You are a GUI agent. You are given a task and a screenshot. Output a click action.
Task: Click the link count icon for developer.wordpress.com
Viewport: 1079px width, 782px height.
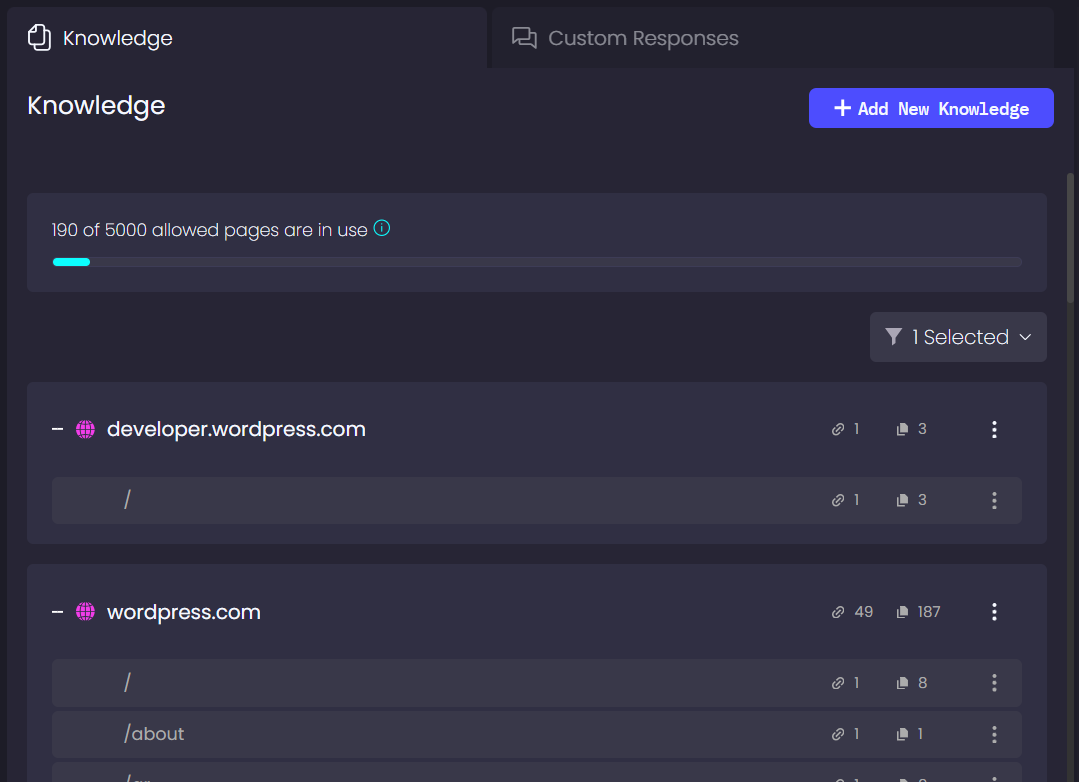click(x=837, y=430)
